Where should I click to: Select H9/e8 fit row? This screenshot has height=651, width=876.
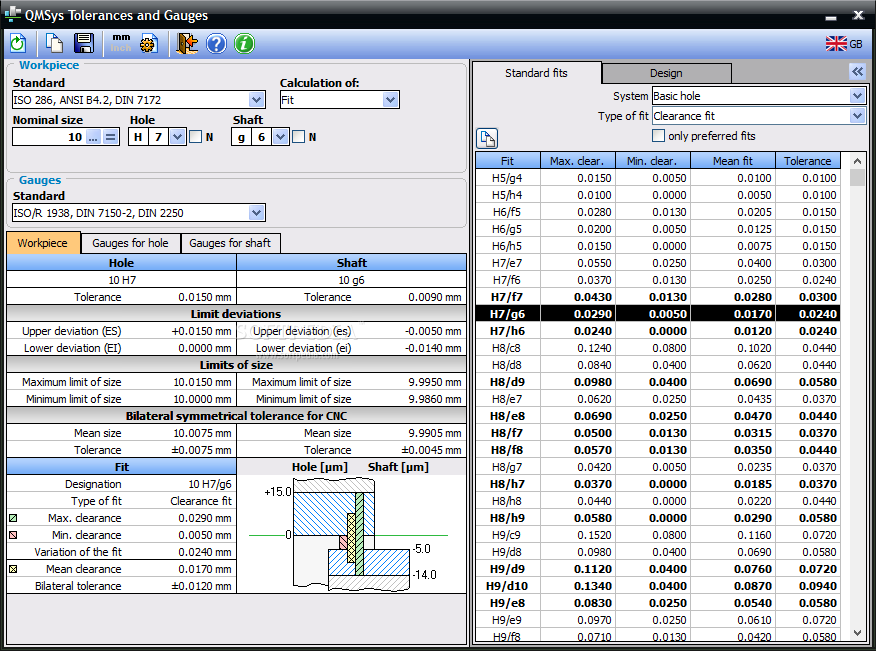pos(658,603)
